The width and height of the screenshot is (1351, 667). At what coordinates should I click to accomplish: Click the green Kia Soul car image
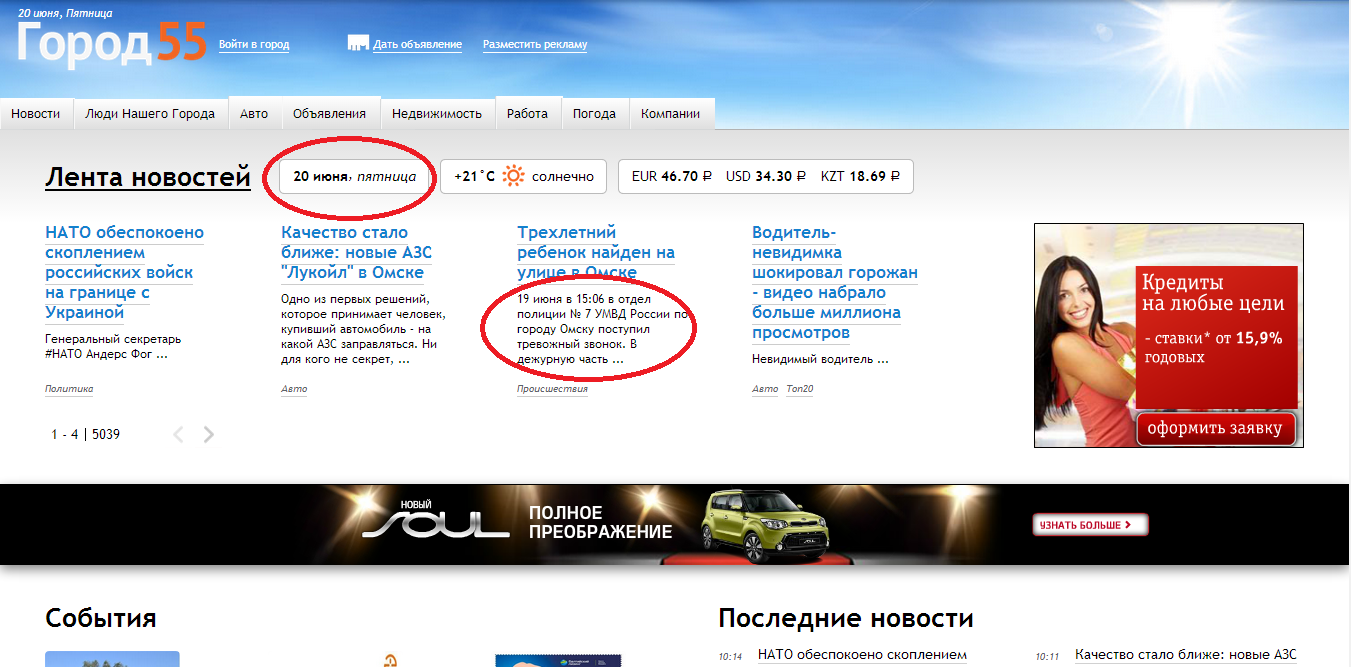click(763, 525)
